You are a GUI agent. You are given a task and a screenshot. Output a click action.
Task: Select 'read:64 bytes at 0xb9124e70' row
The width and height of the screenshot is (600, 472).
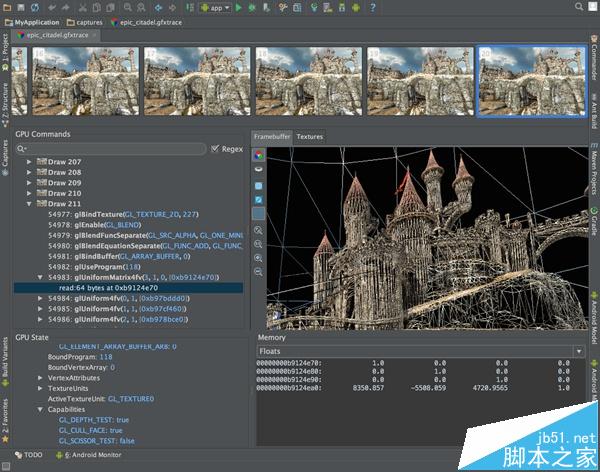click(x=128, y=288)
